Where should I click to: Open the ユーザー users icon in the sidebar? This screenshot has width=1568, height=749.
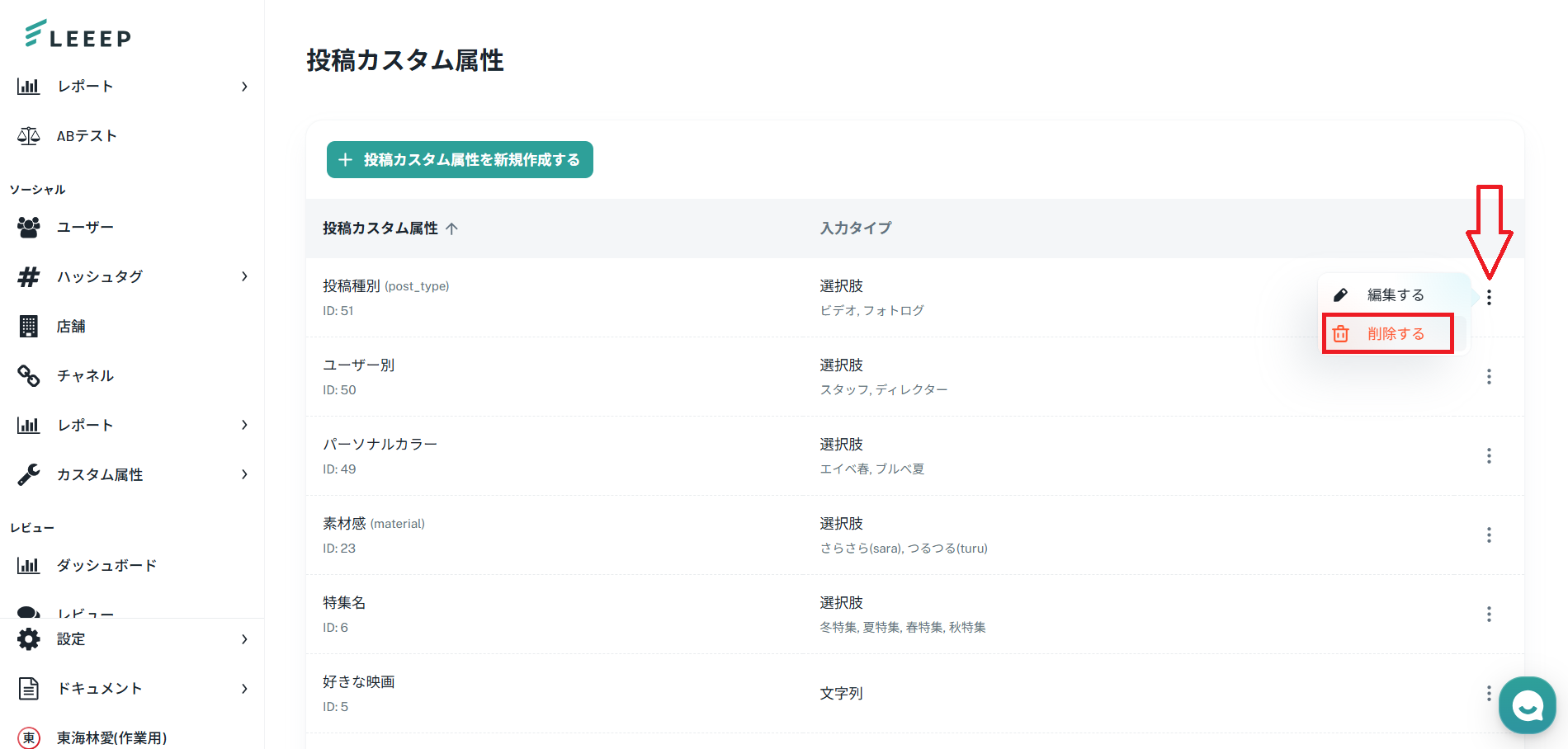pyautogui.click(x=29, y=227)
